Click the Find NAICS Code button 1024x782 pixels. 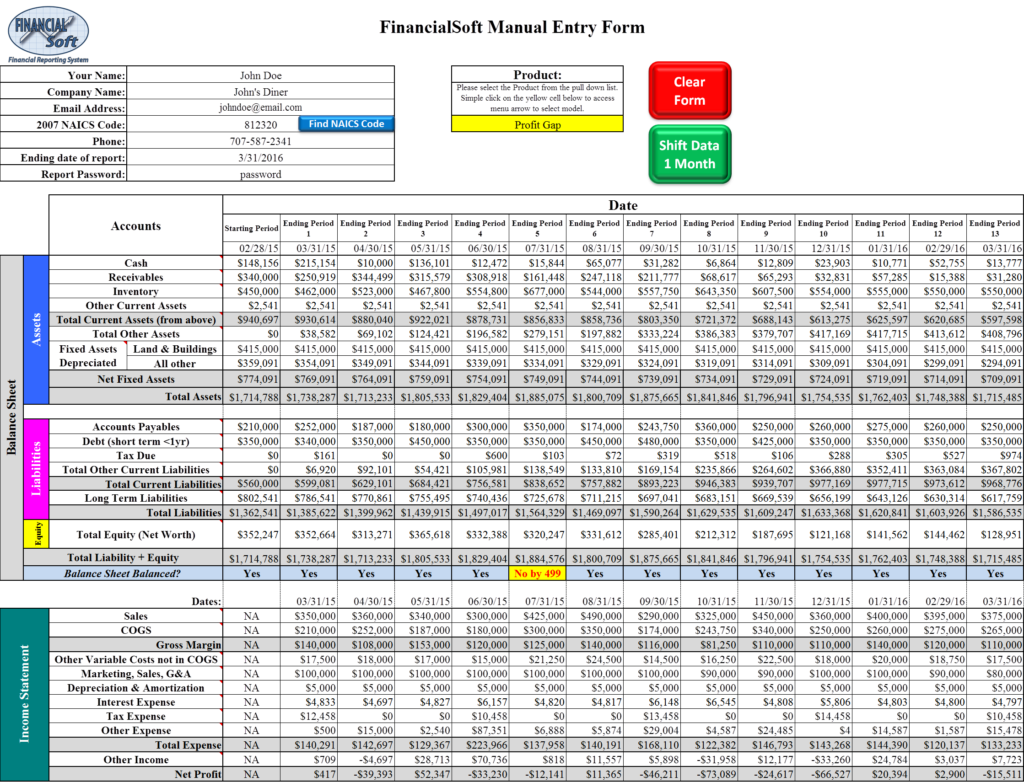[346, 124]
